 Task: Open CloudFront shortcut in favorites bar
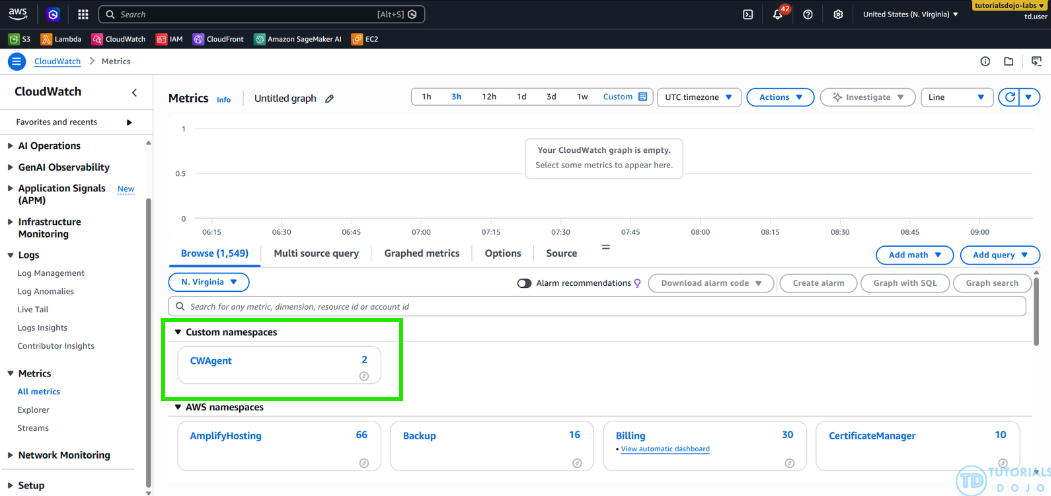219,40
